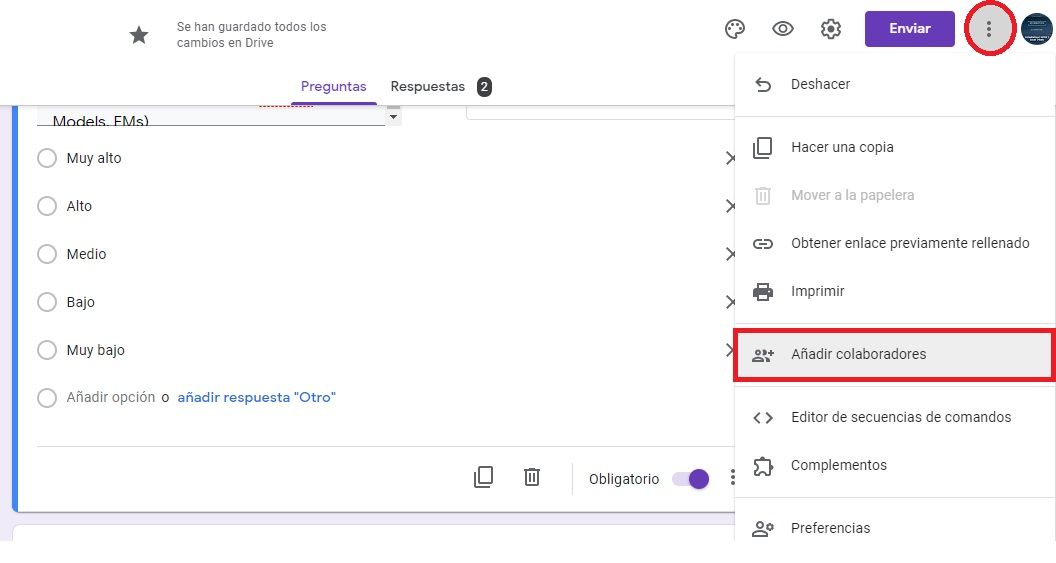
Task: Open Complementos from the menu
Action: (894, 465)
